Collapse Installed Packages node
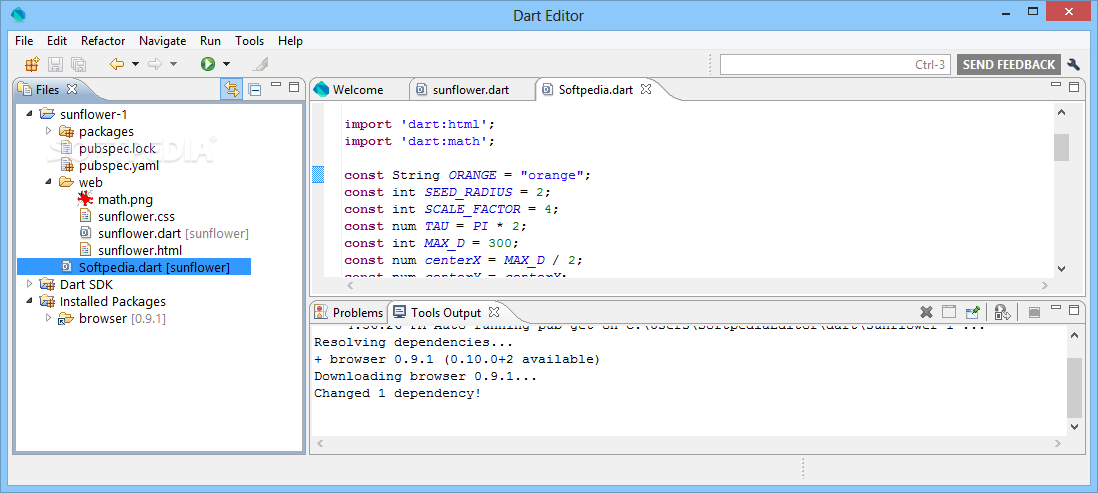 coord(29,301)
